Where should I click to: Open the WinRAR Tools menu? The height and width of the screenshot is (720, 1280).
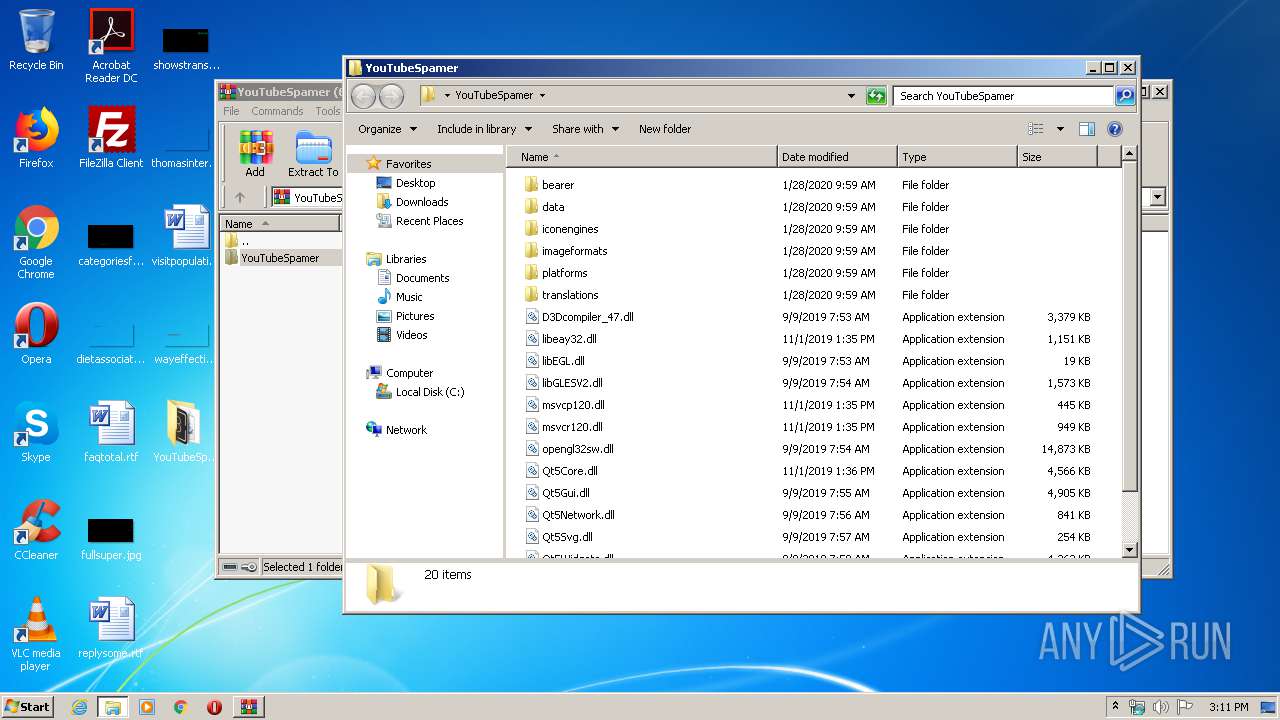328,111
